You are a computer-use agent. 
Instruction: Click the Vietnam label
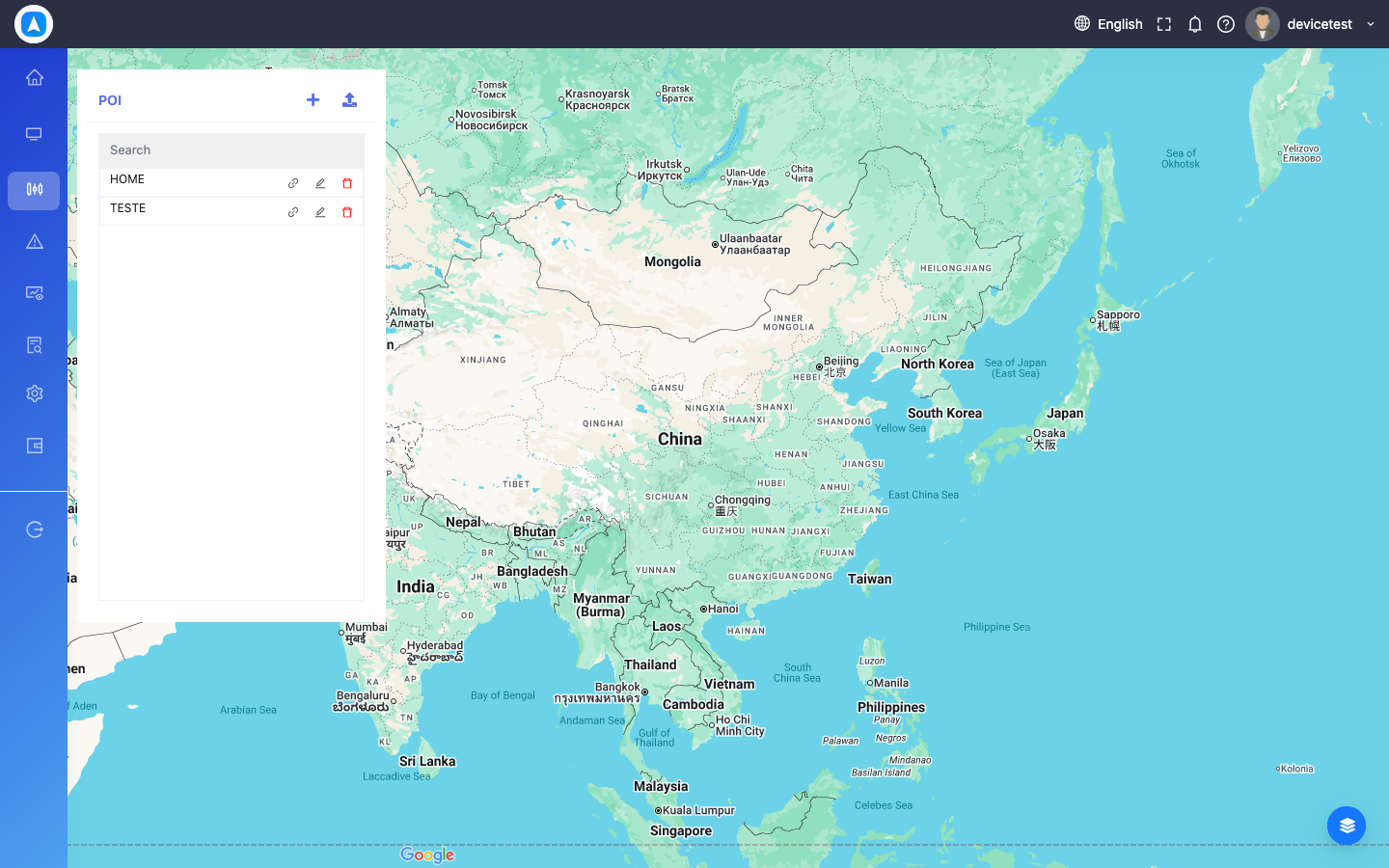729,684
